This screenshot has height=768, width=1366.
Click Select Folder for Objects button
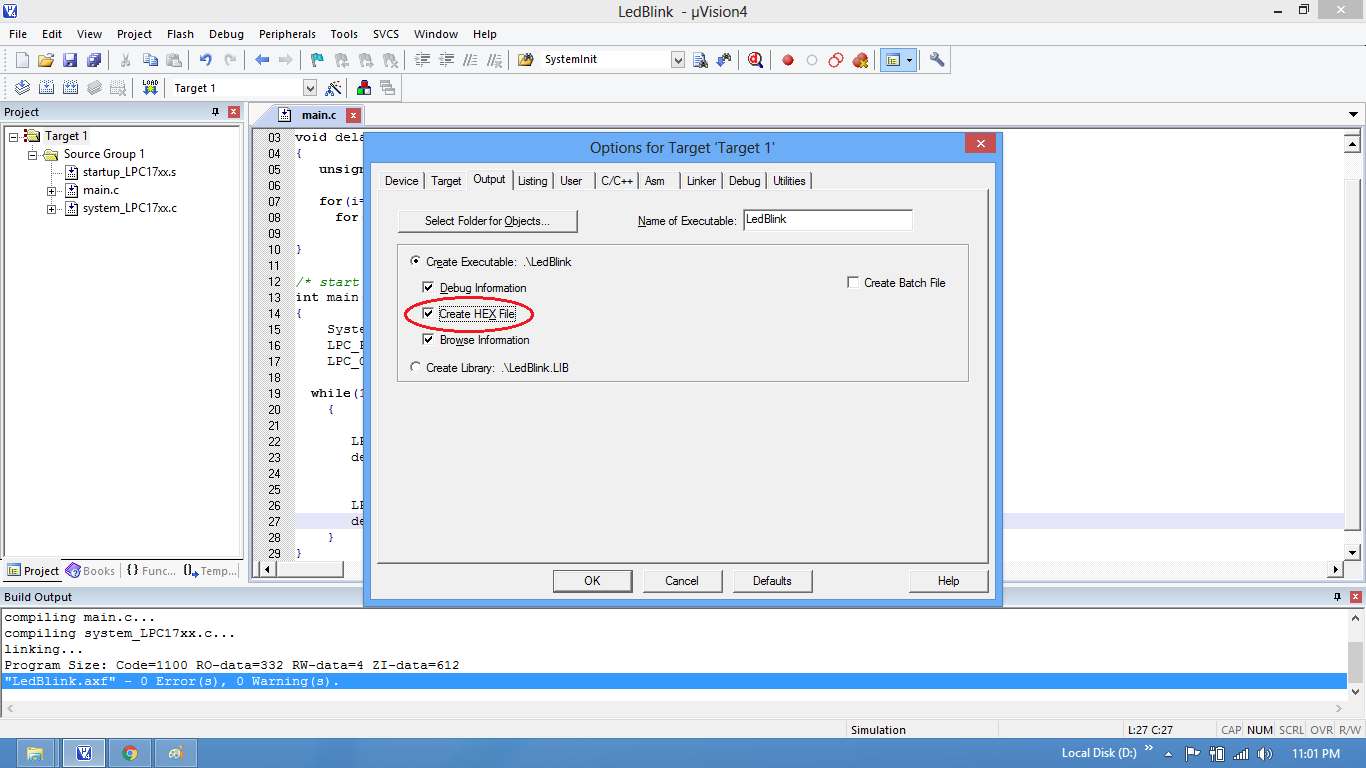pos(487,221)
